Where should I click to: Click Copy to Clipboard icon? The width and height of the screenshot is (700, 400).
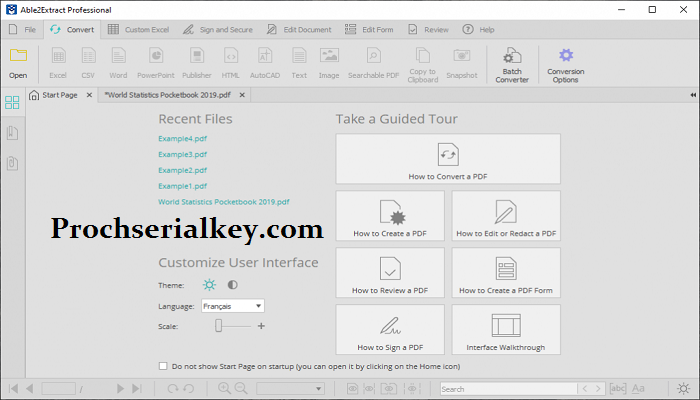pos(423,55)
